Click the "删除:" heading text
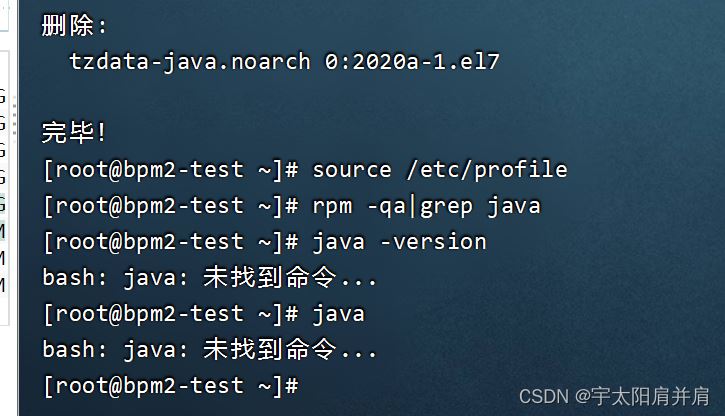Screen dimensions: 725x416 74,25
